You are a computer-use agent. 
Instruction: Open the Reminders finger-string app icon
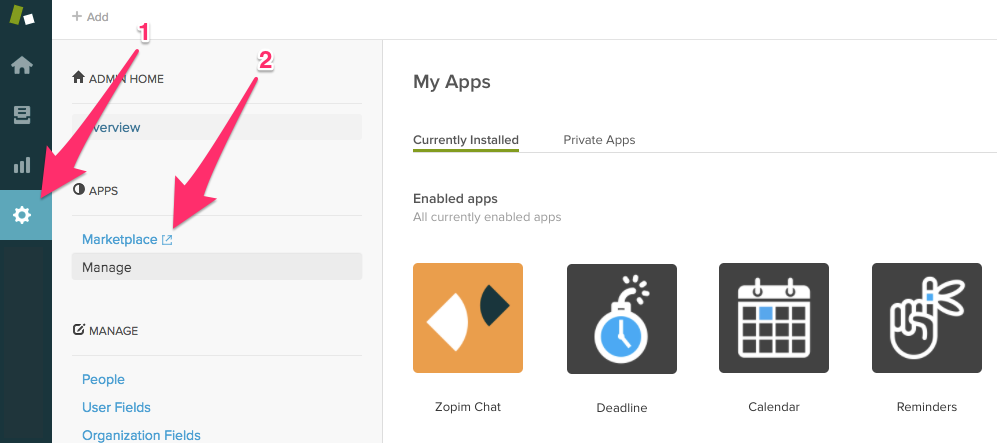pos(926,318)
